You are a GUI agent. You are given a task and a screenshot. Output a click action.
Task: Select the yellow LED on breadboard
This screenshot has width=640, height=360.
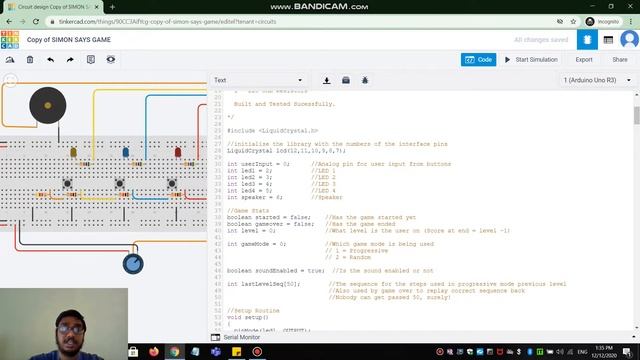pos(73,152)
